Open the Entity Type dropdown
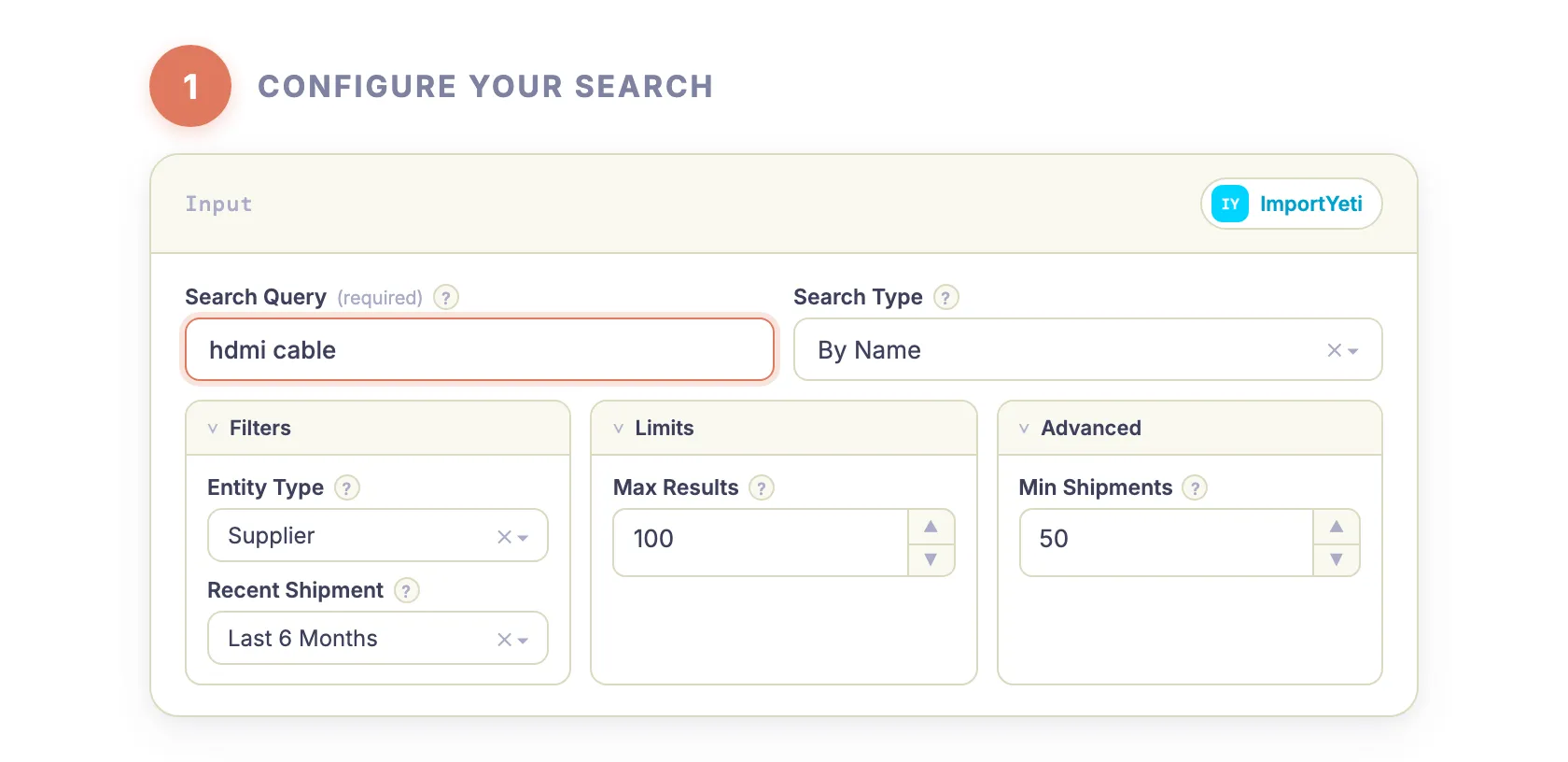1568x762 pixels. 524,536
